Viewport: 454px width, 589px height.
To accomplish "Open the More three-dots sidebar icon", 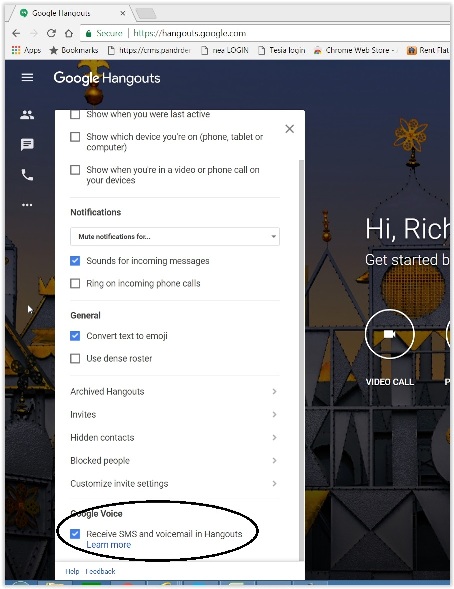I will tap(27, 205).
